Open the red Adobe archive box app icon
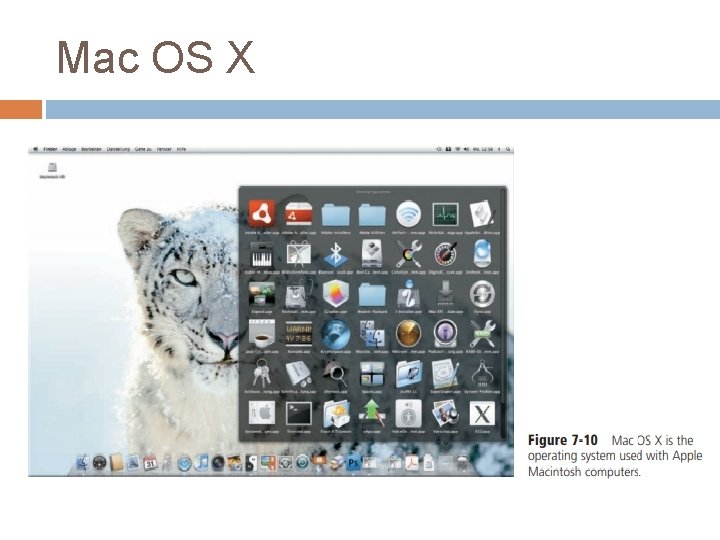720x540 pixels. point(298,214)
